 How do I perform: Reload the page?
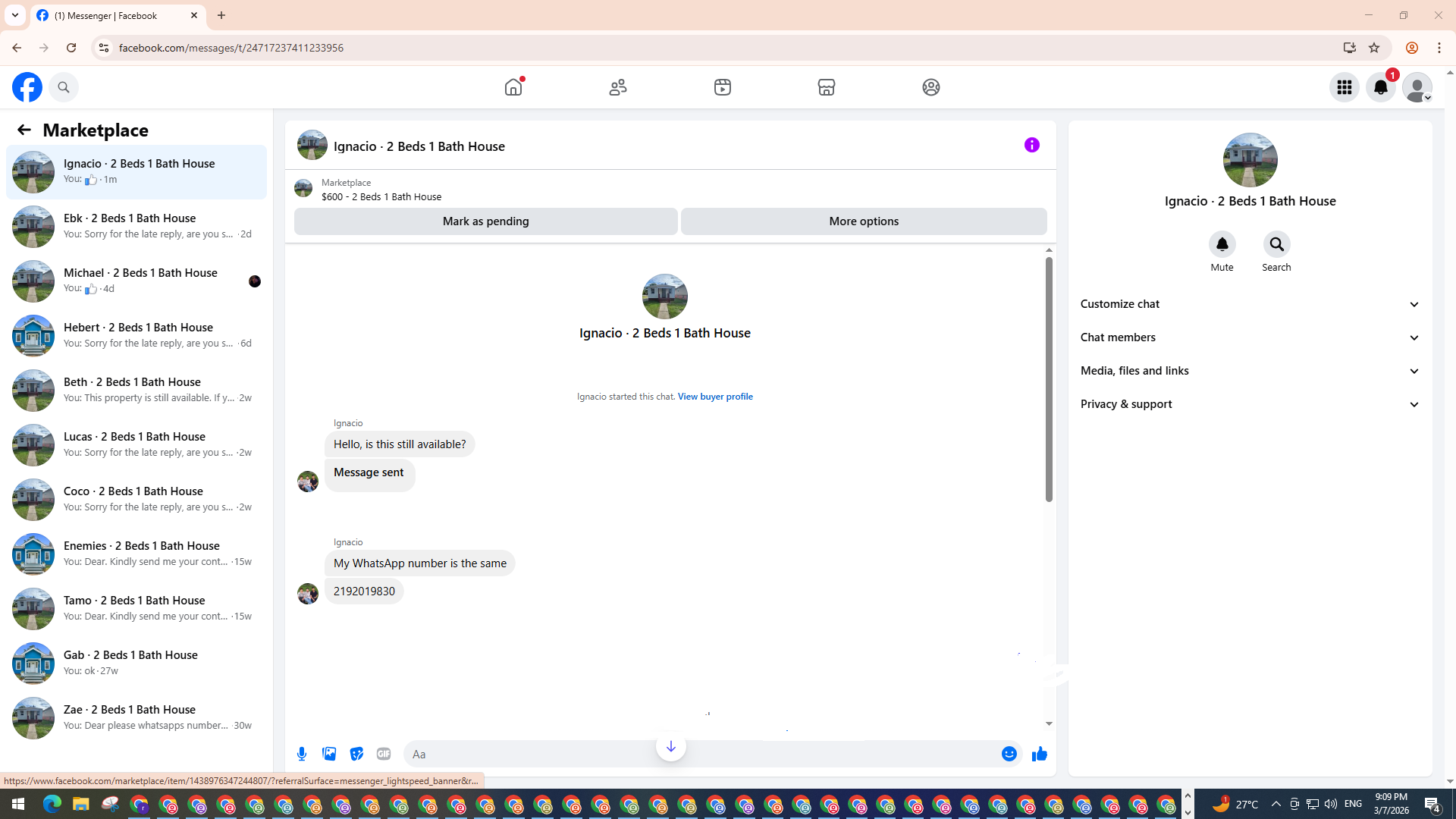click(x=71, y=48)
